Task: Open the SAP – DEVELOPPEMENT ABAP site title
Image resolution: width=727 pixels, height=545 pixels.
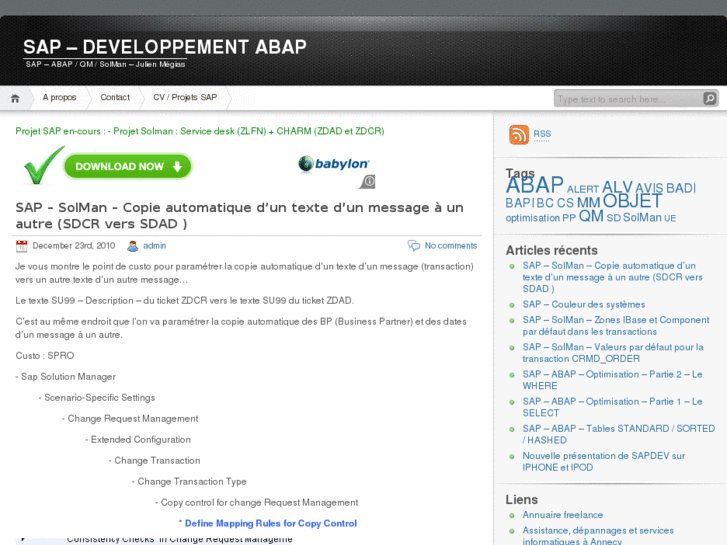Action: (x=165, y=47)
